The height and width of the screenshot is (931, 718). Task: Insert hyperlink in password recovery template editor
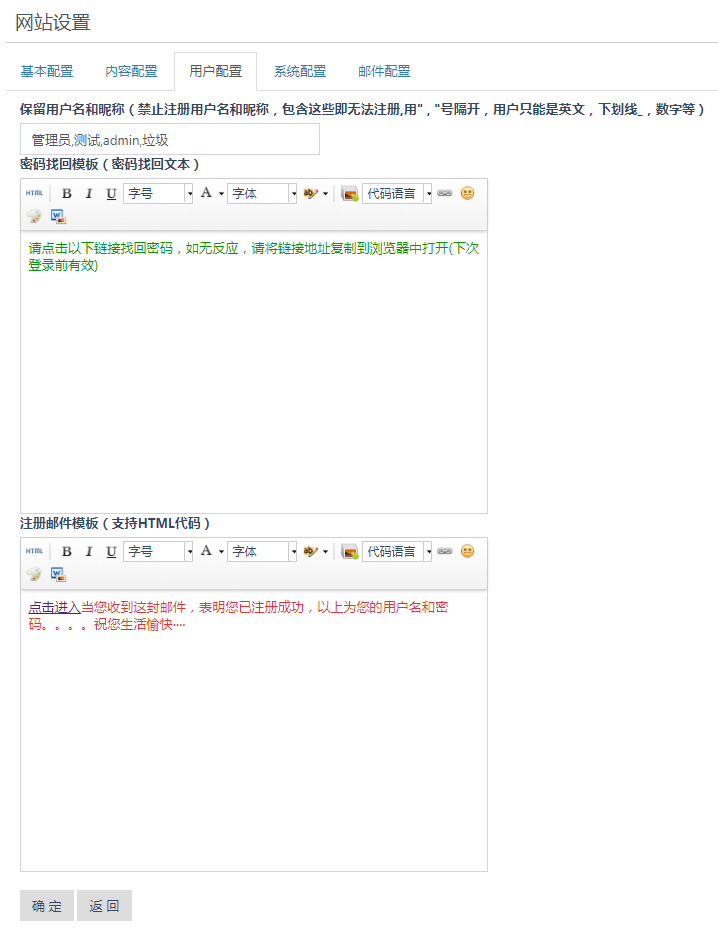coord(445,193)
